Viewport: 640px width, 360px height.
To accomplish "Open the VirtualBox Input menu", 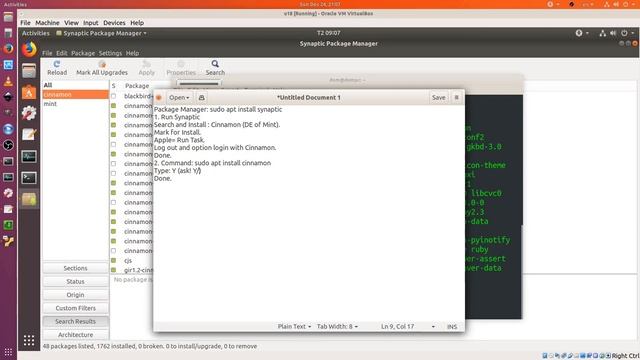I will click(91, 23).
